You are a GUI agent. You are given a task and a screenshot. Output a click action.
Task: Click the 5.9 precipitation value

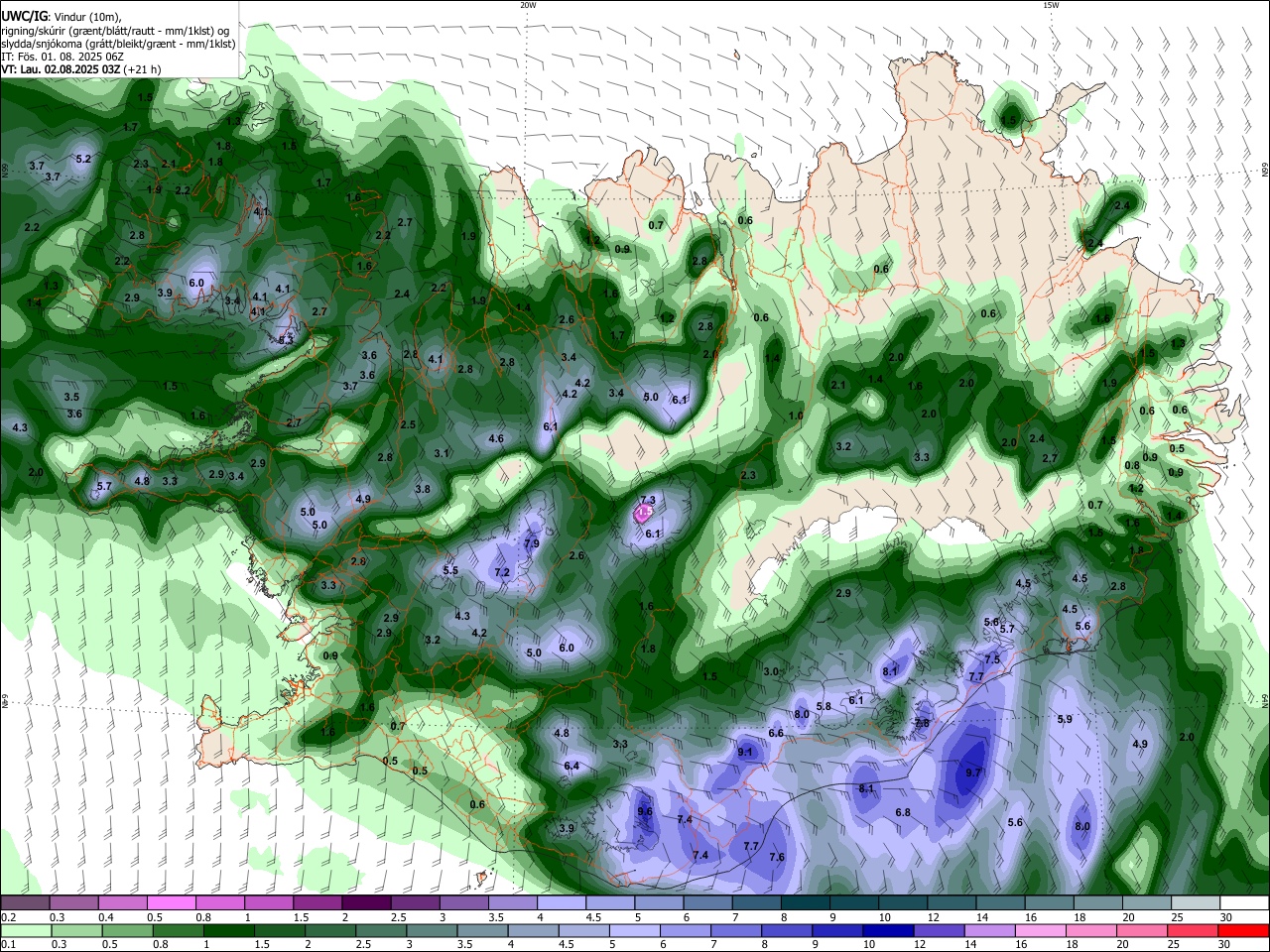click(1065, 719)
